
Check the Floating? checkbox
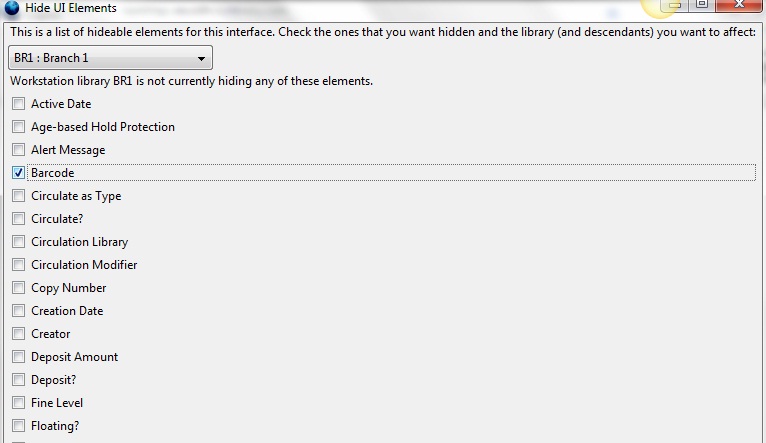tap(19, 425)
